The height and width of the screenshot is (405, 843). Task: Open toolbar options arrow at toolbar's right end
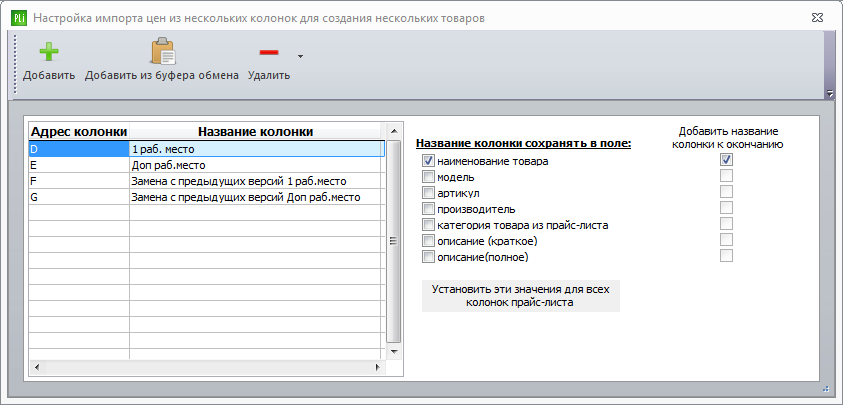pyautogui.click(x=830, y=93)
